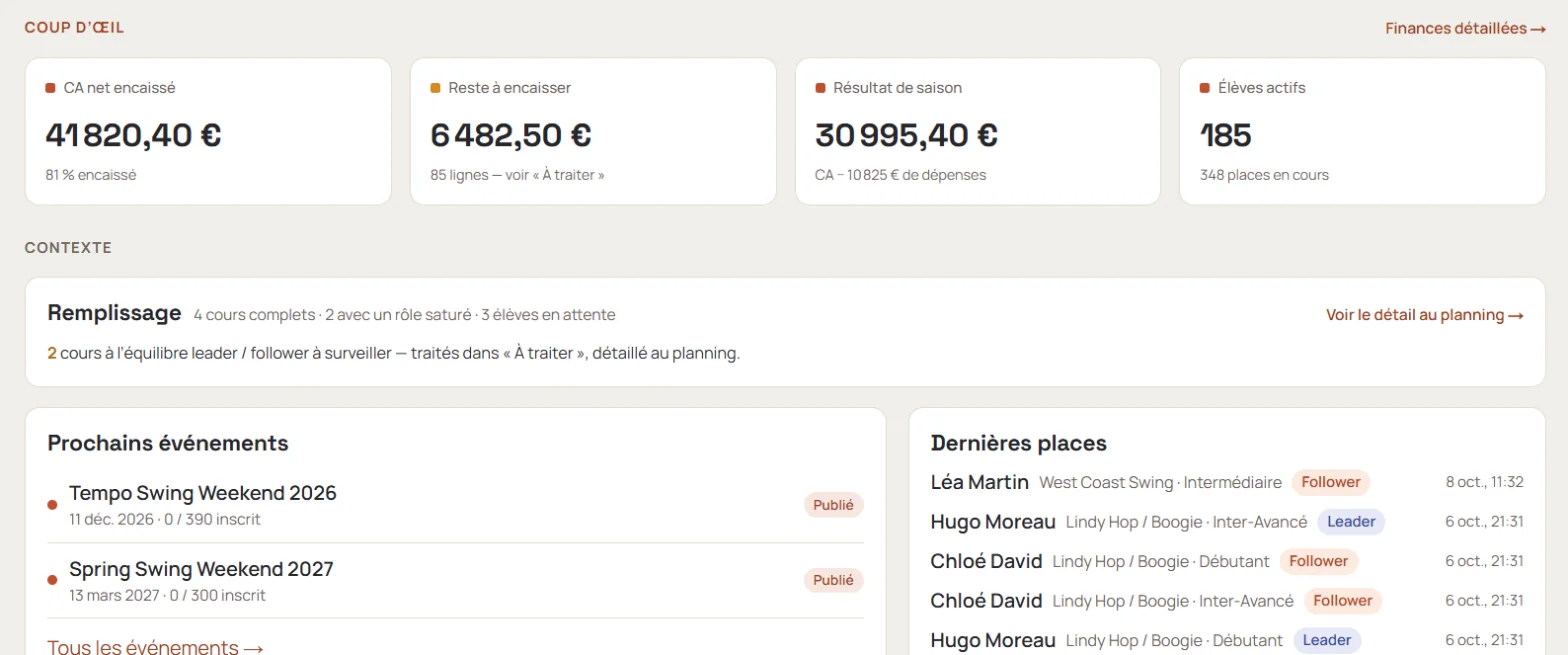Click the 41 820,40 € amount
This screenshot has width=1568, height=655.
(134, 135)
